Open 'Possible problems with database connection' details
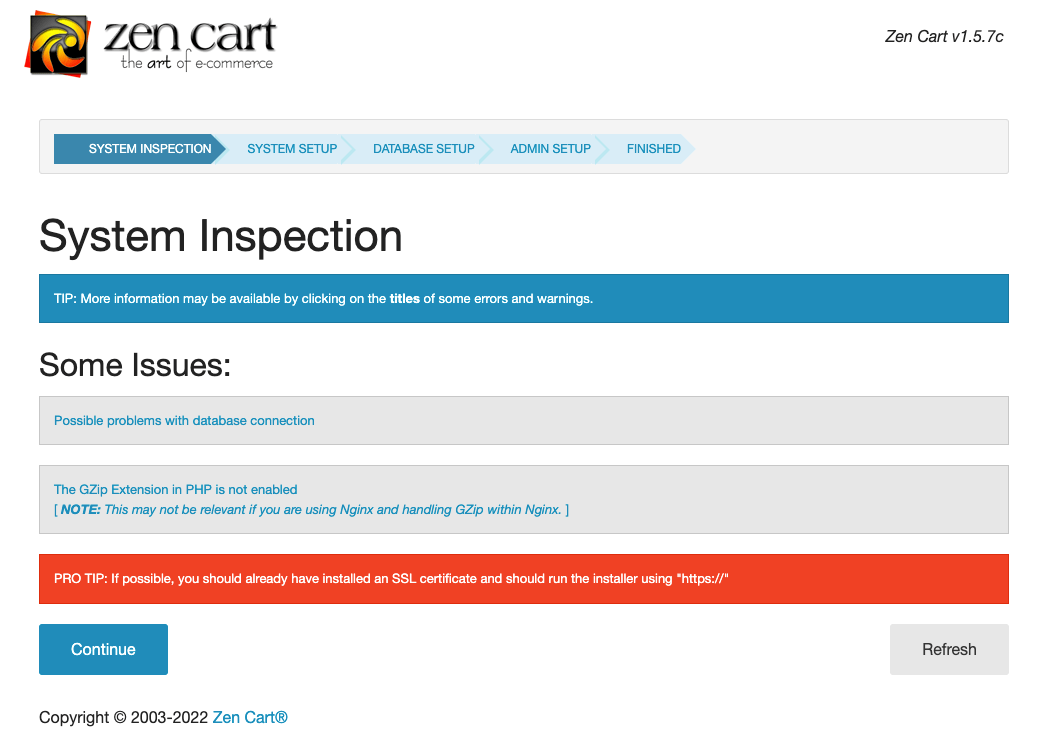1060x748 pixels. (x=184, y=421)
